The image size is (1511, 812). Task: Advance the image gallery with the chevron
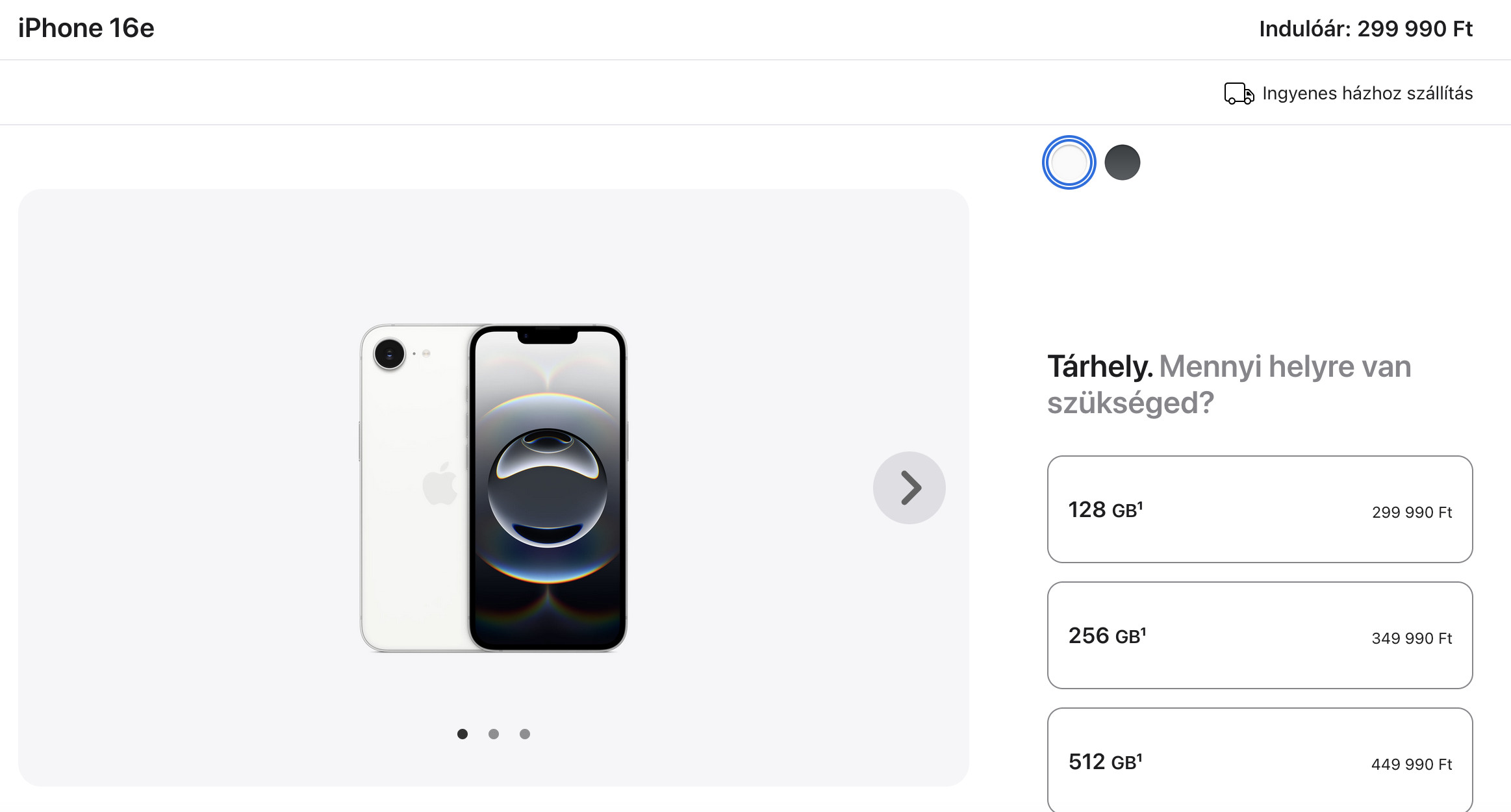[909, 487]
